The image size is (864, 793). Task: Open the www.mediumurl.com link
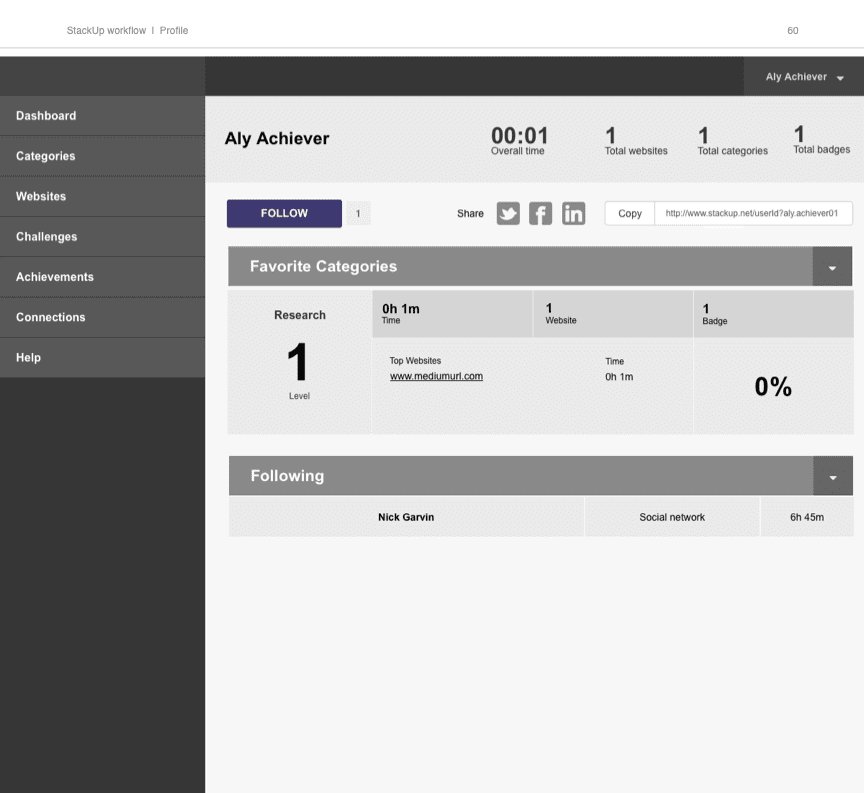click(436, 377)
